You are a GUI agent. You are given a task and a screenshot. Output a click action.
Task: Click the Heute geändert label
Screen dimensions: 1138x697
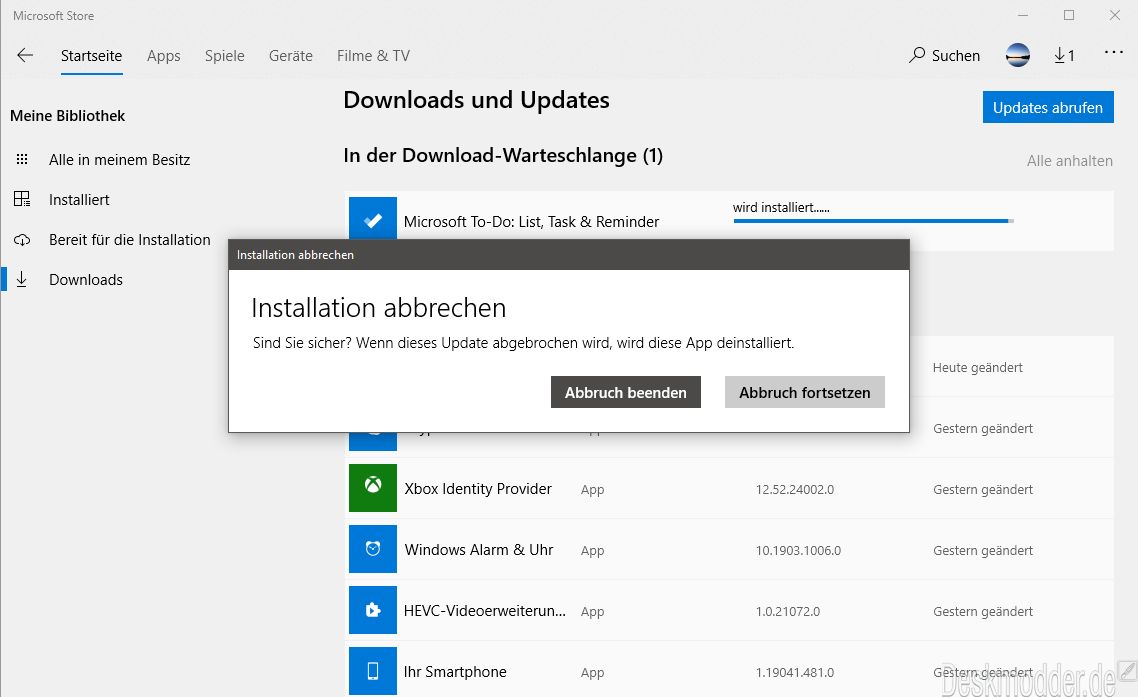coord(978,367)
